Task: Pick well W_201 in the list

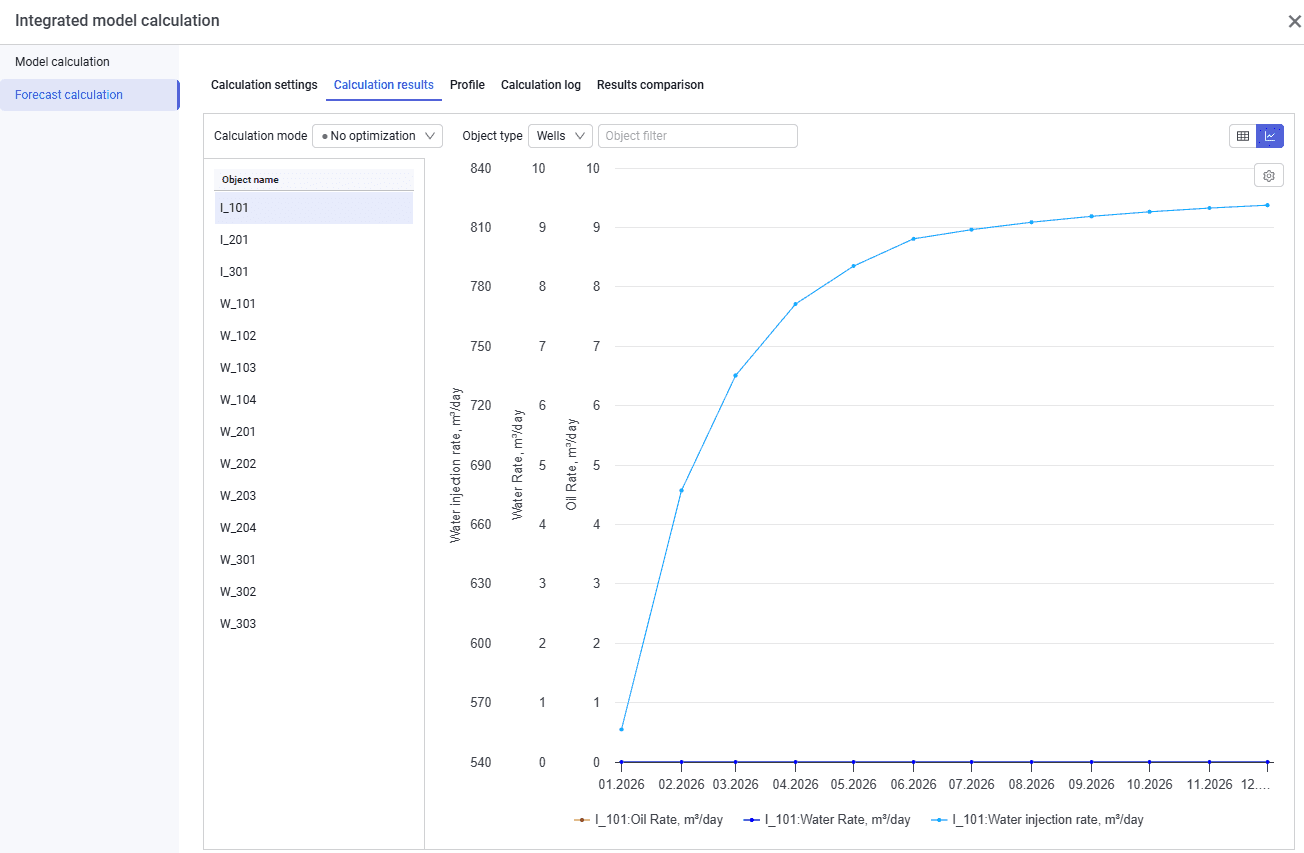Action: [x=313, y=432]
